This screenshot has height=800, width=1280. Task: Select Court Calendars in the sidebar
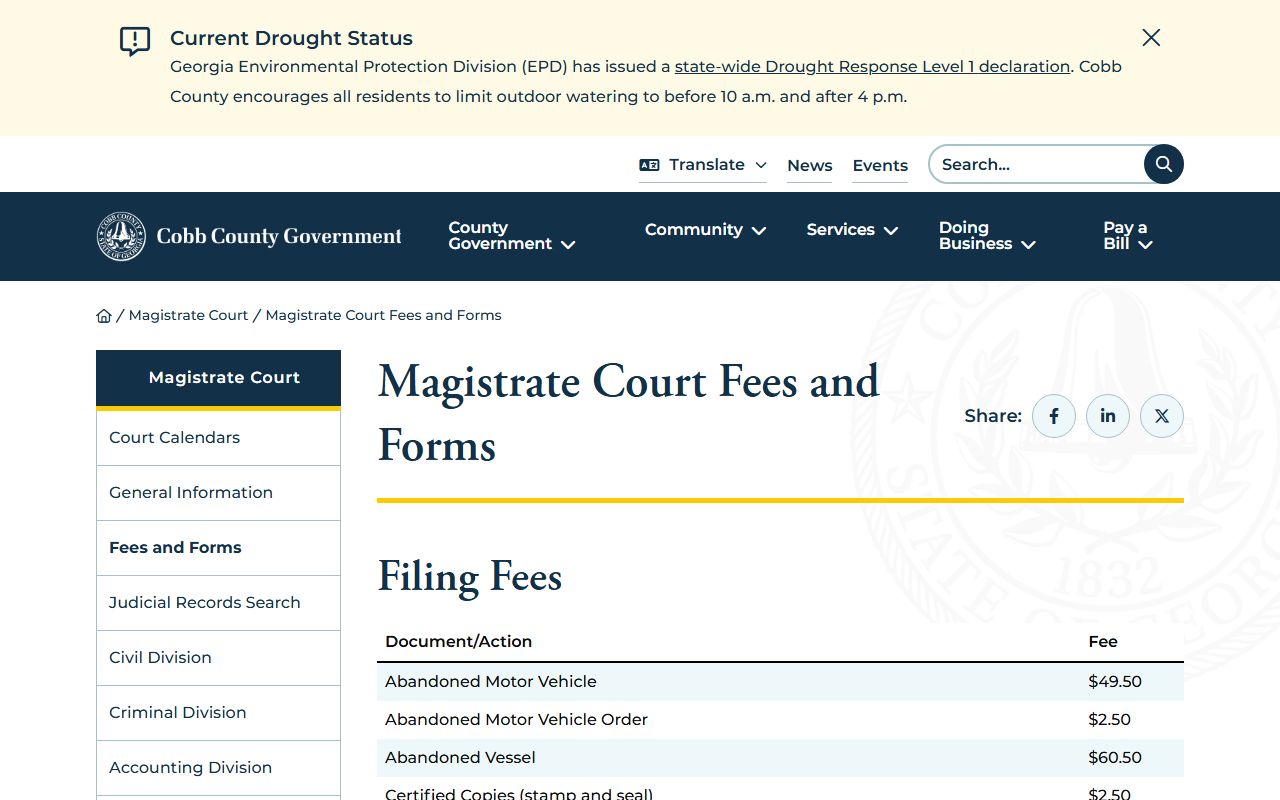tap(218, 438)
